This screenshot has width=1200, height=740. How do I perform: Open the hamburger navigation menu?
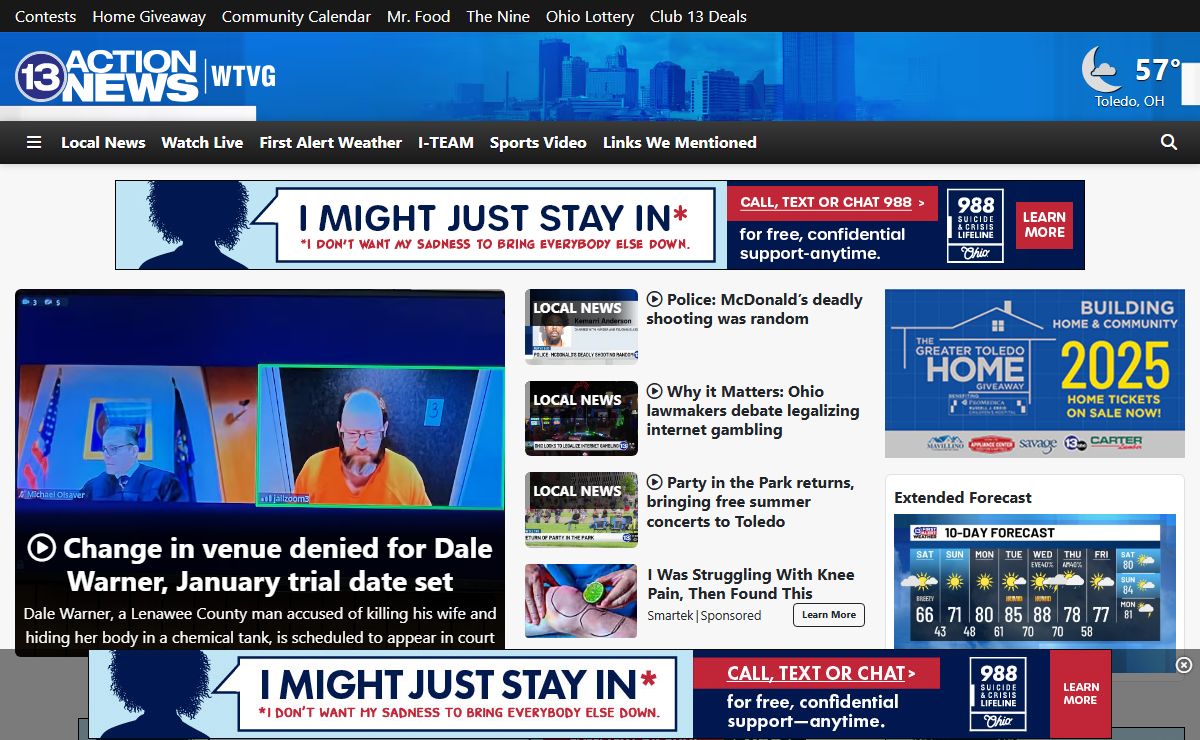pos(34,143)
